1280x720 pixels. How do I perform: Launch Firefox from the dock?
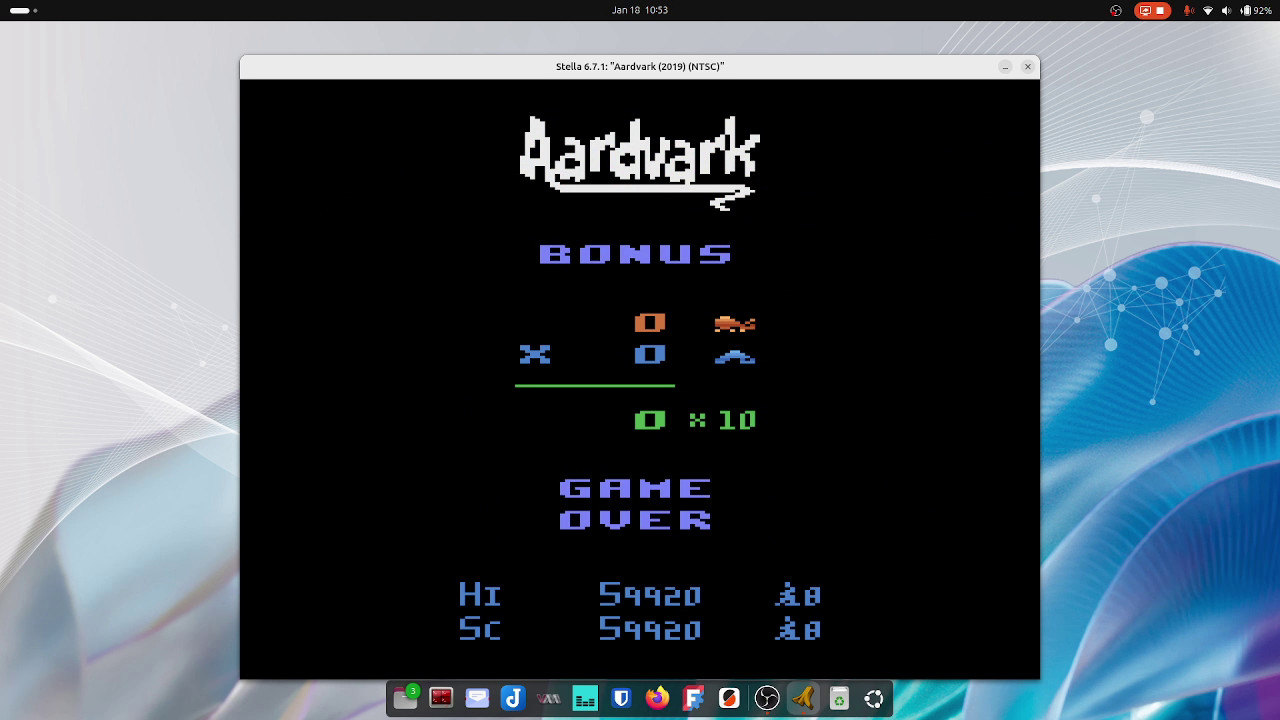(x=657, y=698)
